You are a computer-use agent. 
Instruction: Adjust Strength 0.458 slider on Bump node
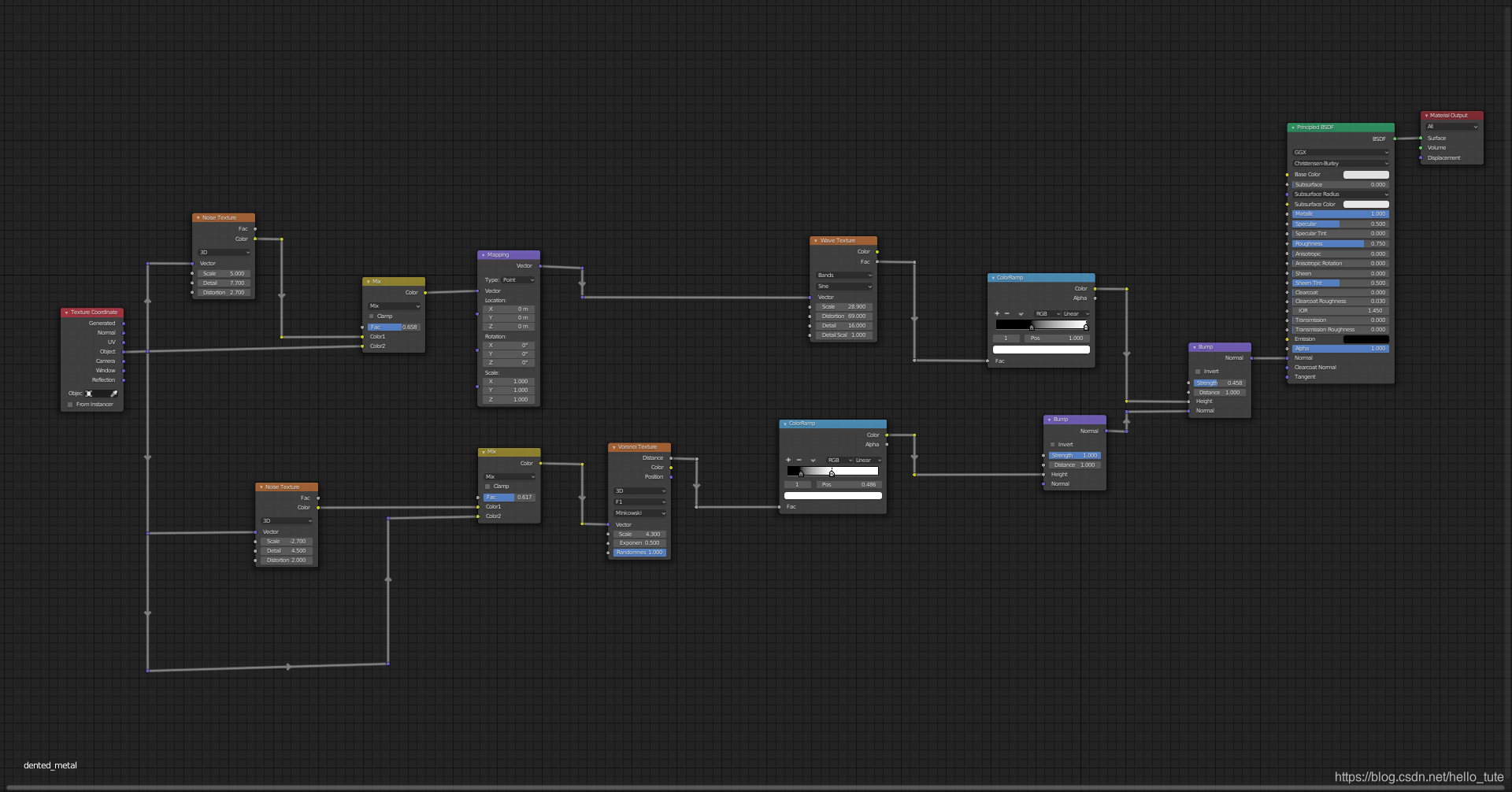pyautogui.click(x=1219, y=383)
